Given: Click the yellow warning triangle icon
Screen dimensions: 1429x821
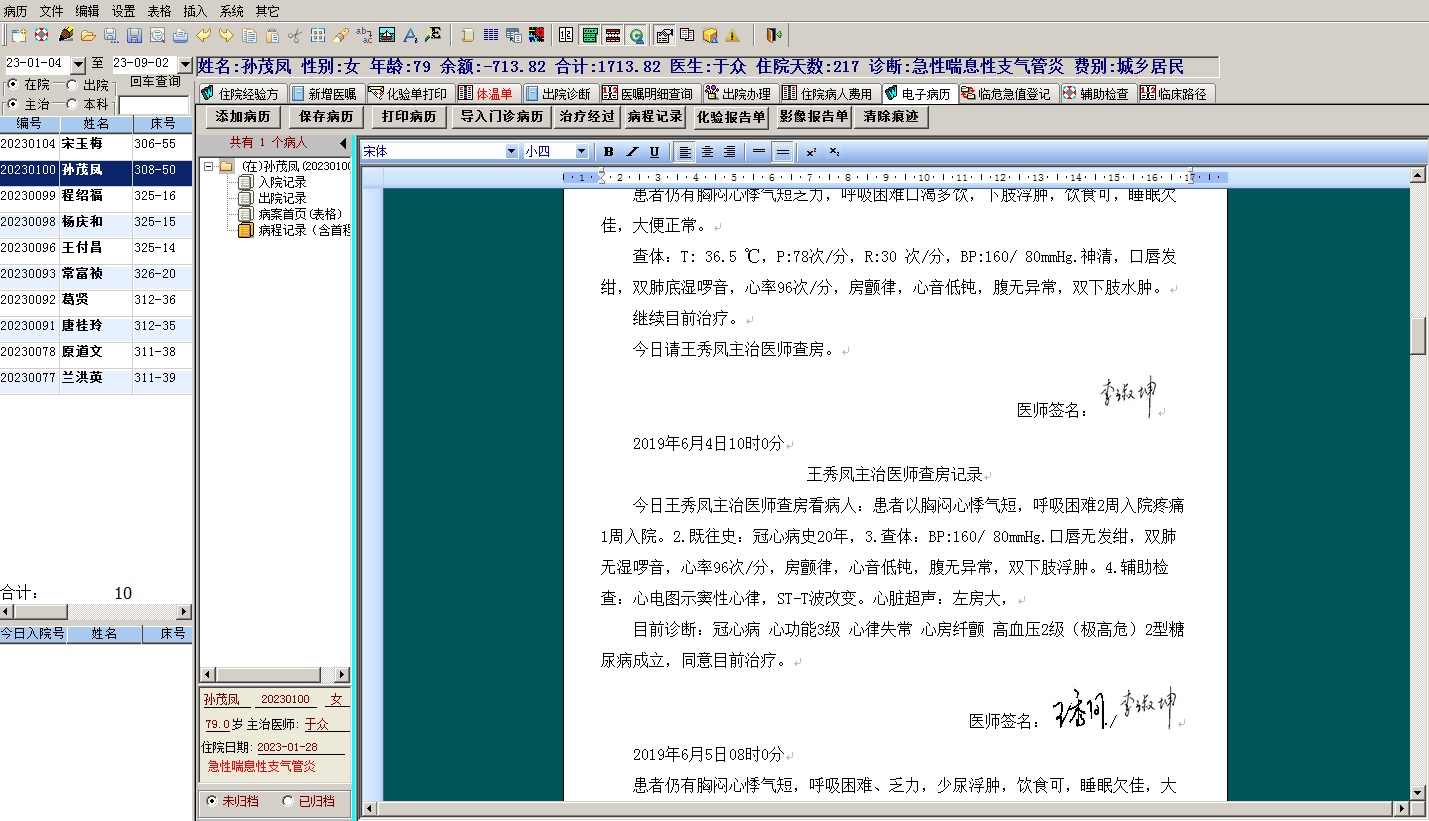Looking at the screenshot, I should [x=732, y=36].
